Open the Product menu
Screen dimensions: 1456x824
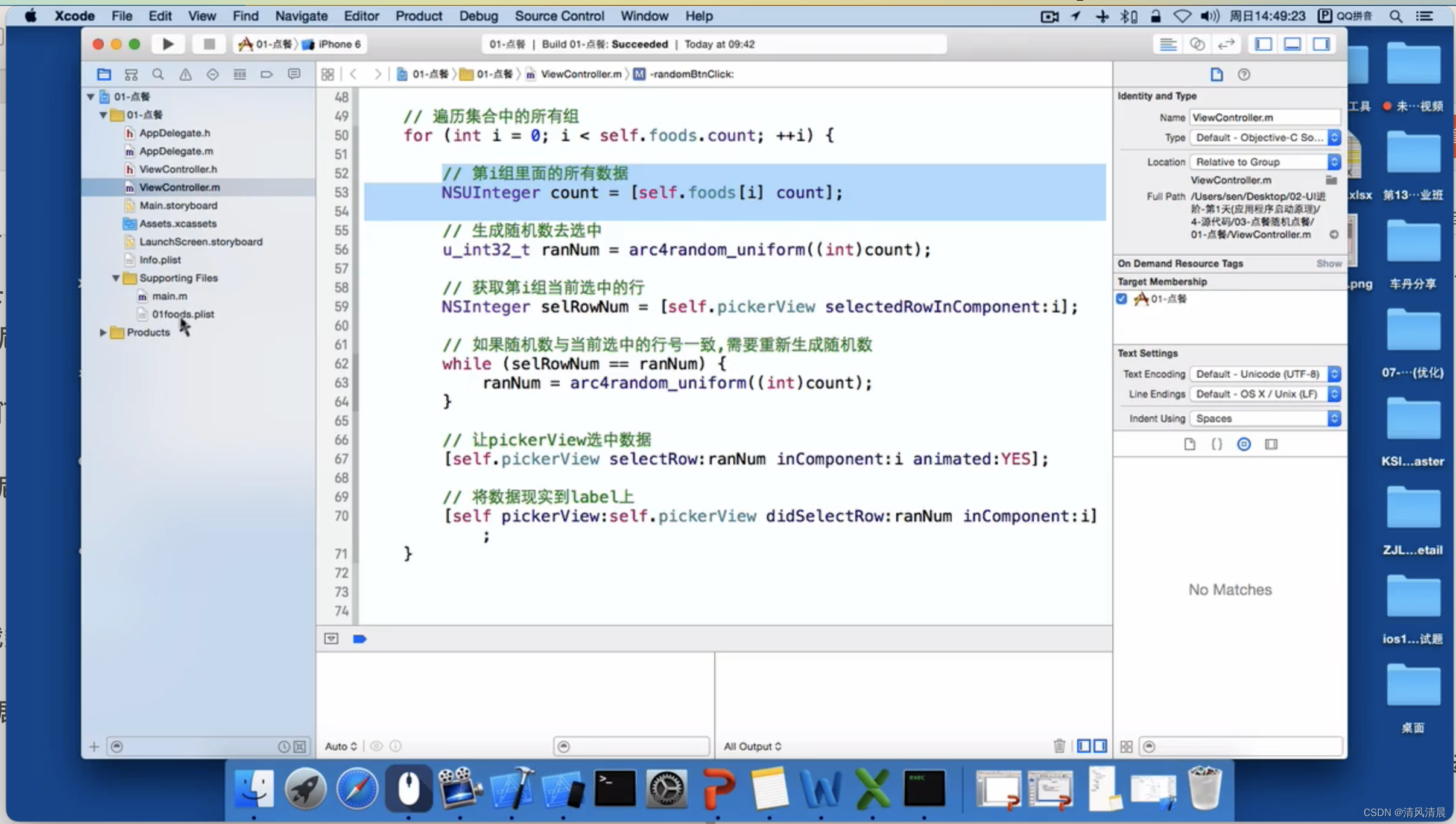pyautogui.click(x=419, y=16)
